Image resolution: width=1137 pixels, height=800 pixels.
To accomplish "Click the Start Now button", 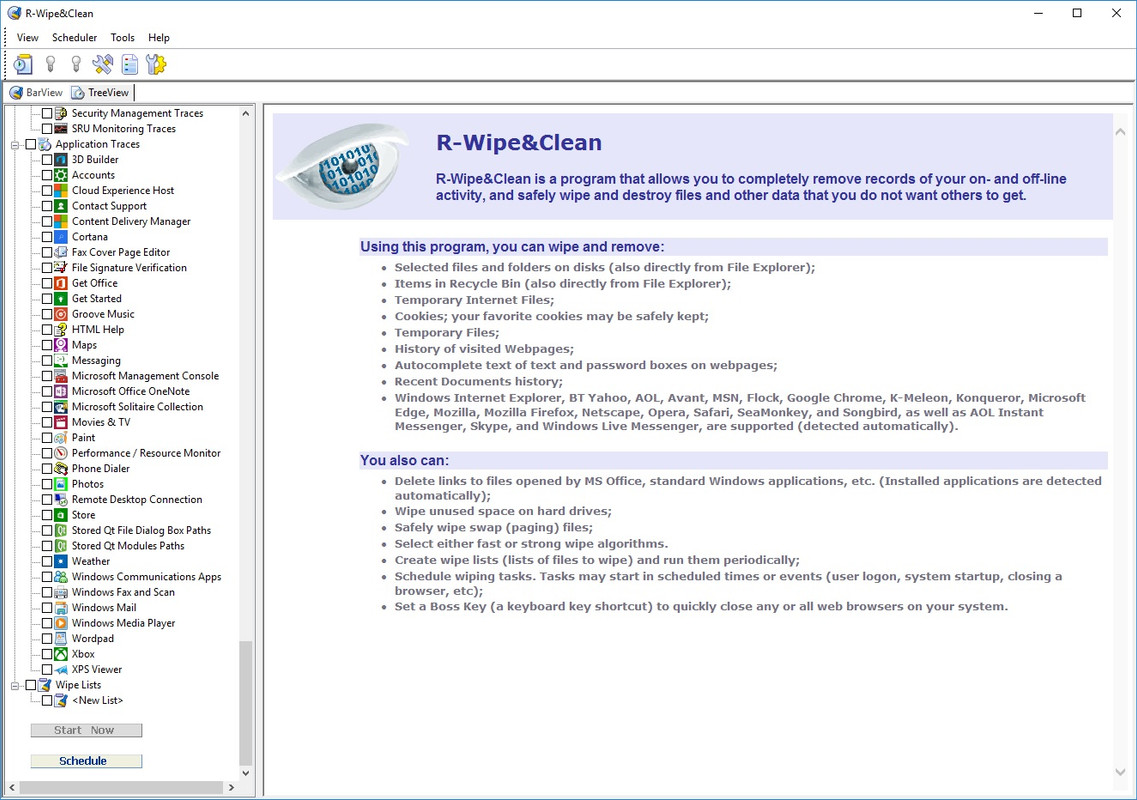I will [86, 730].
